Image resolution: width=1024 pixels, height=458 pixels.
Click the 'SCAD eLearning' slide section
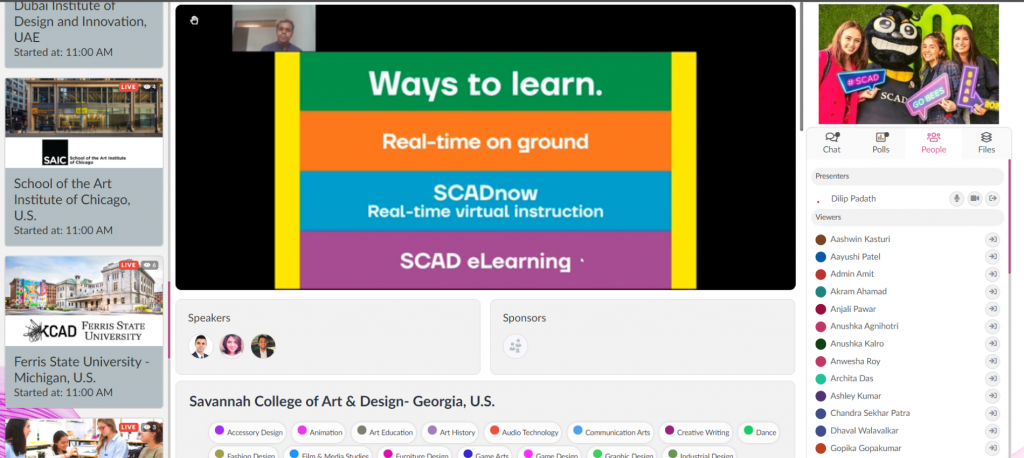485,261
